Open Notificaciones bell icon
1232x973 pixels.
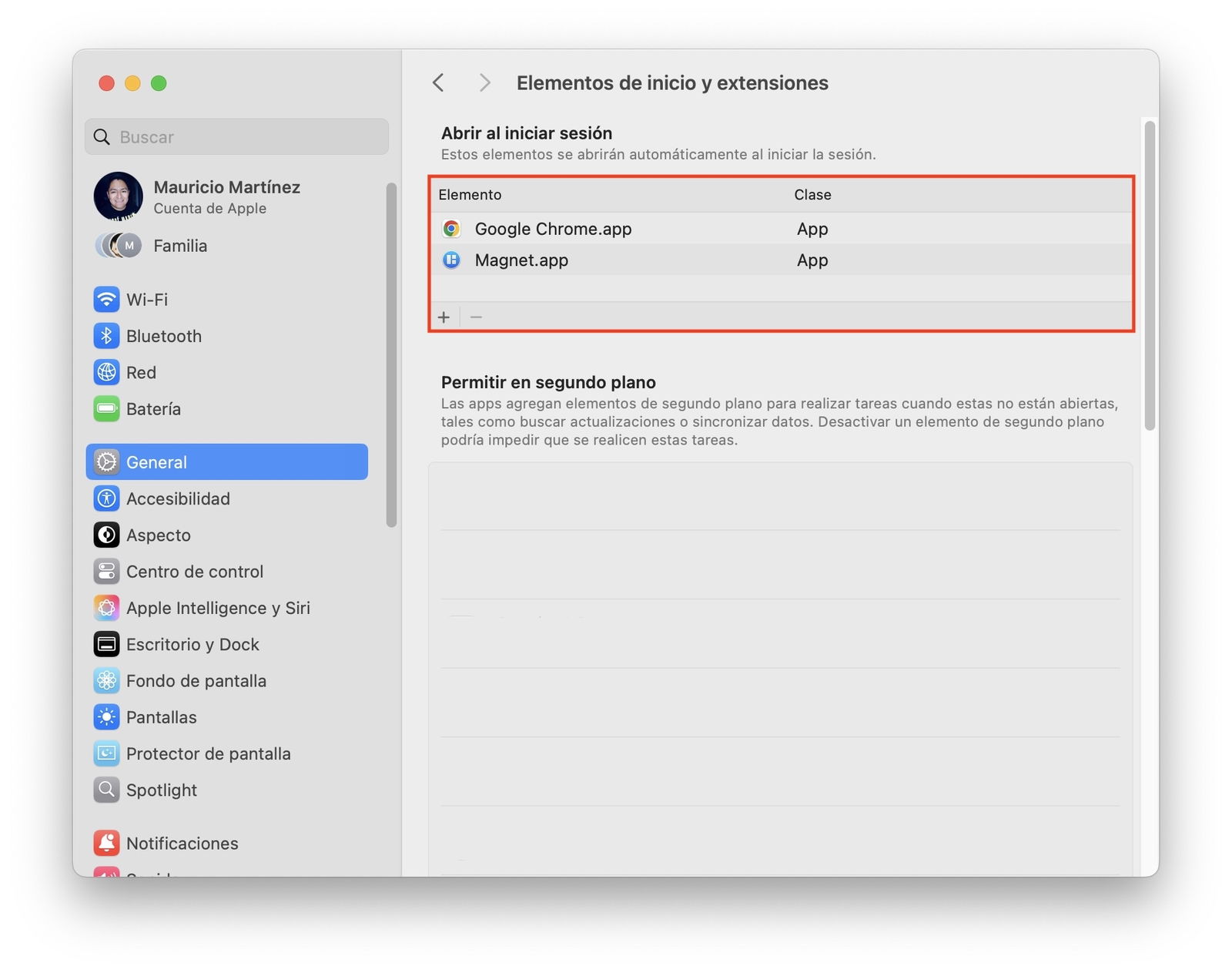106,843
